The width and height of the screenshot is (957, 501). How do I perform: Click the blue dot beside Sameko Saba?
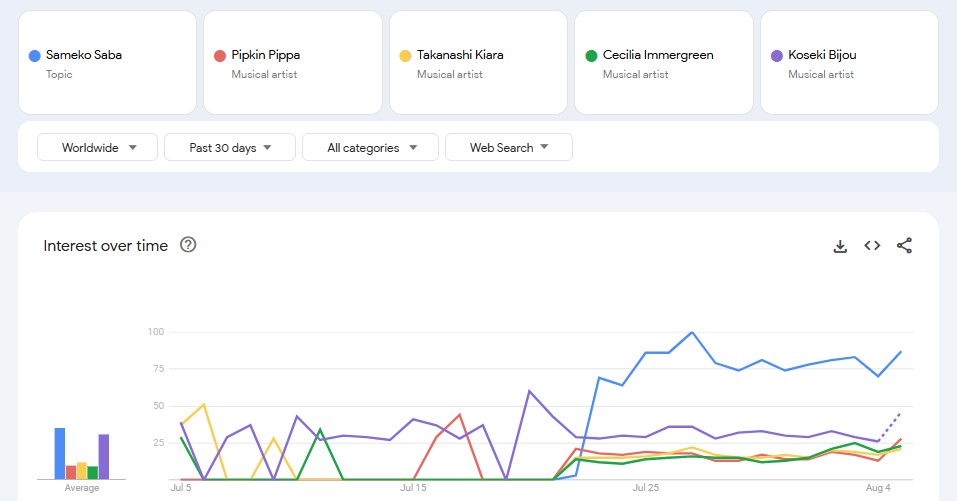[x=35, y=56]
